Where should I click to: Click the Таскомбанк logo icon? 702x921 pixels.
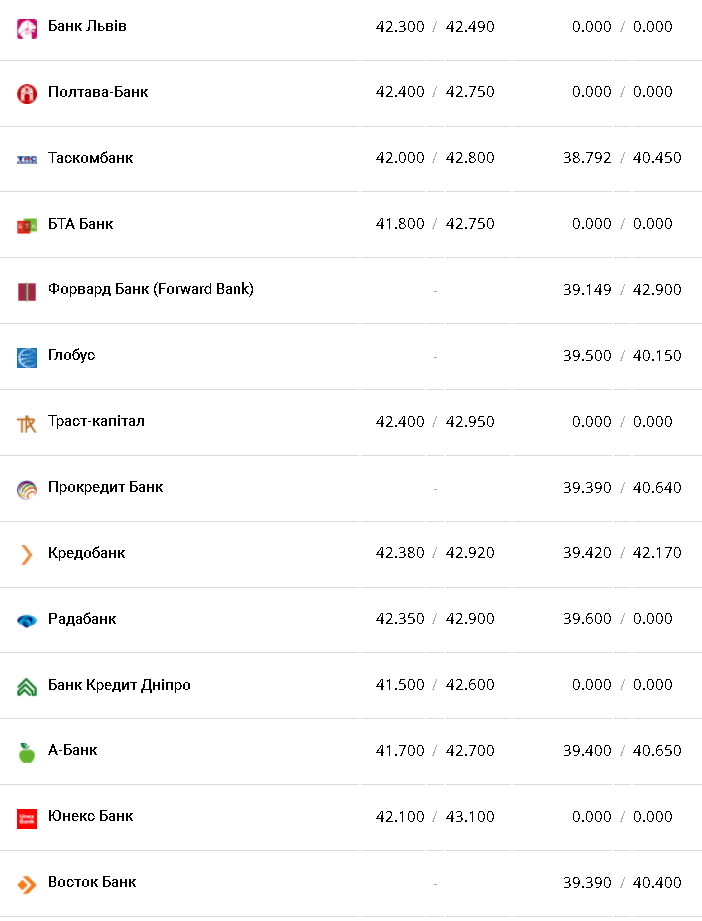point(27,159)
